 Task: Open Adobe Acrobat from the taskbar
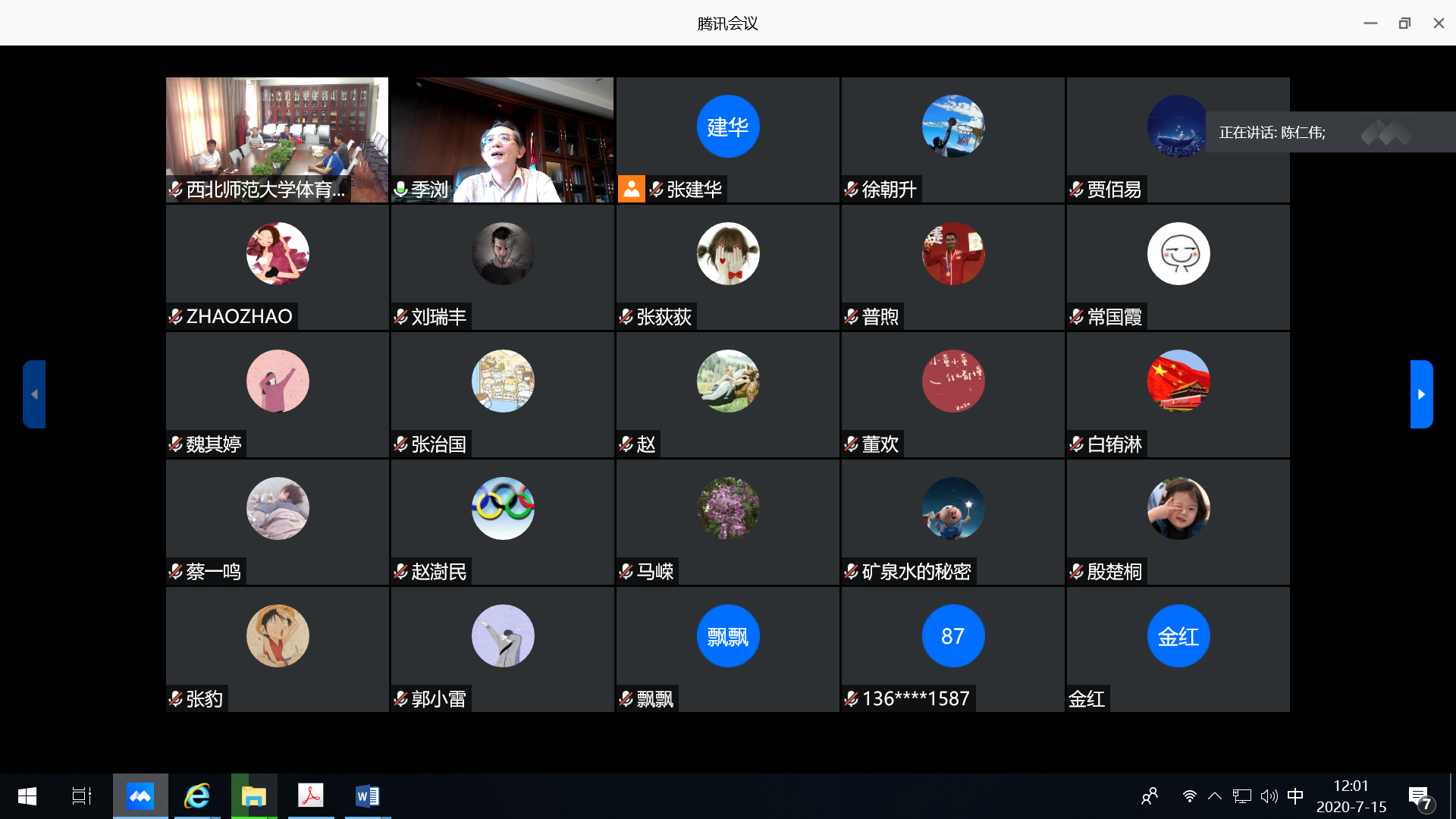click(311, 796)
